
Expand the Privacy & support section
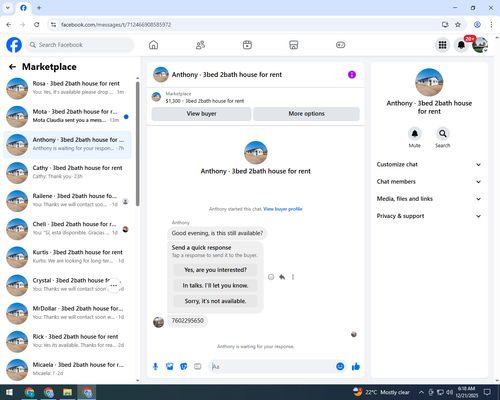[x=429, y=216]
